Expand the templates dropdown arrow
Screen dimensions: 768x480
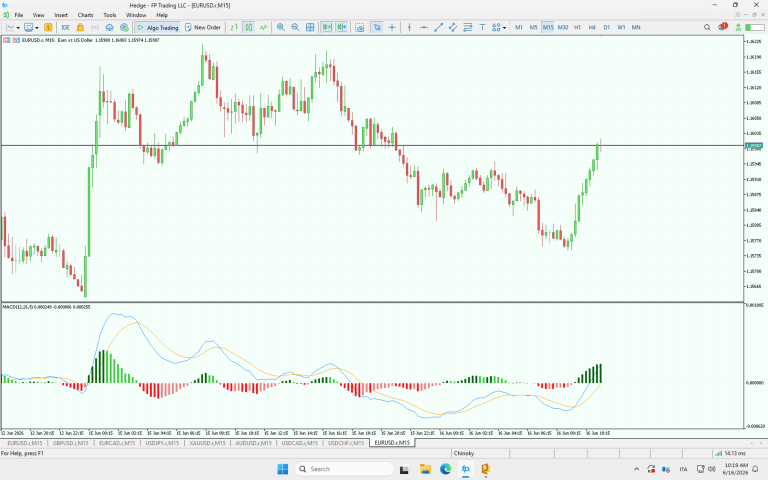[37, 28]
